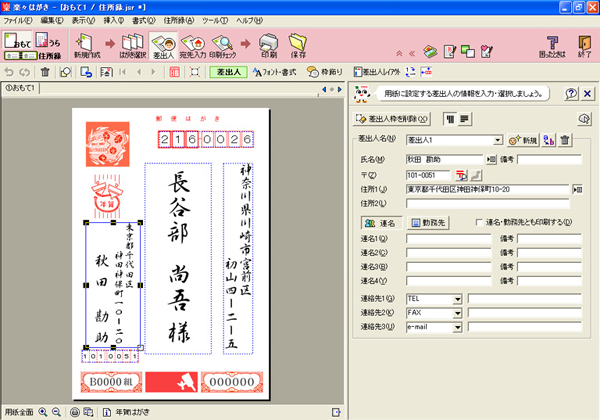Image resolution: width=600 pixels, height=420 pixels.
Task: Enable 連名・勤務先とも印刷する checkbox
Action: (480, 222)
